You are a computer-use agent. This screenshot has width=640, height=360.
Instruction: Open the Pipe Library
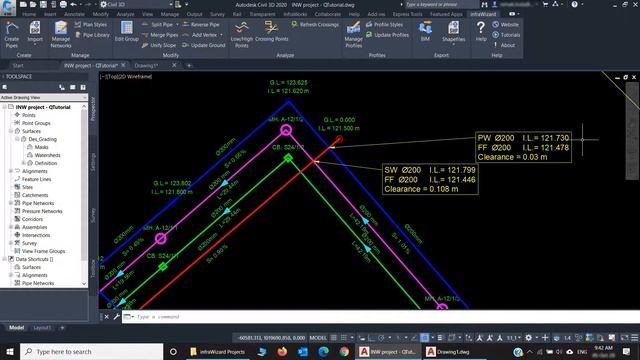(92, 35)
